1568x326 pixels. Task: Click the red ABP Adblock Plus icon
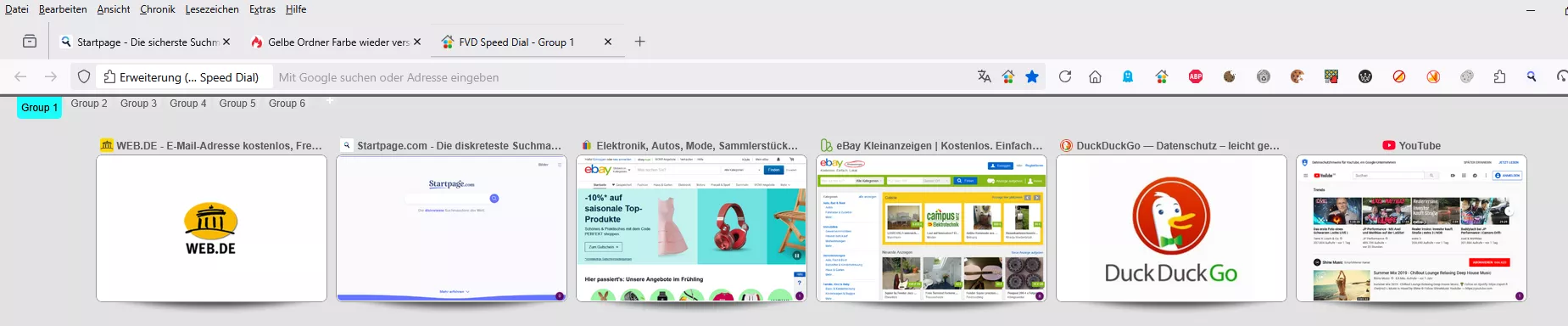point(1196,77)
